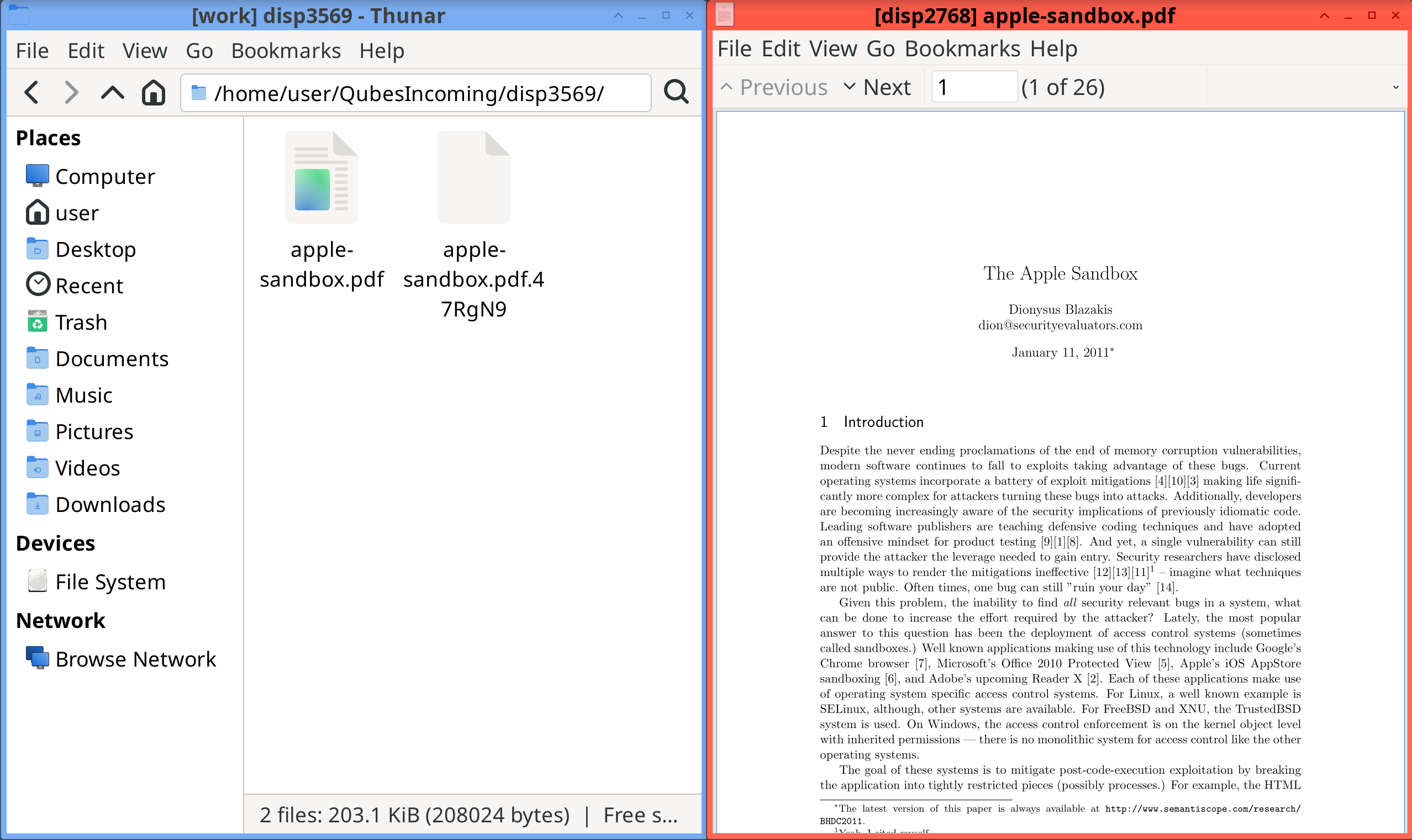
Task: Open the Bookmarks menu in Thunar
Action: [286, 50]
